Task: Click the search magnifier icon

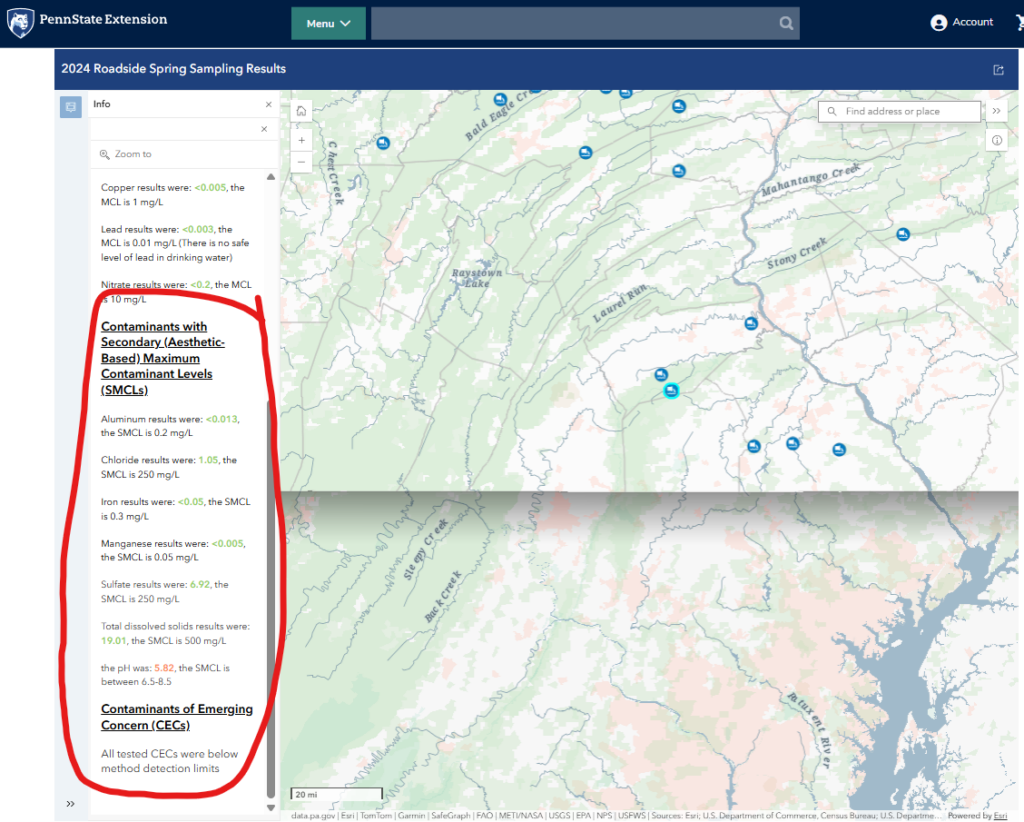Action: (786, 24)
